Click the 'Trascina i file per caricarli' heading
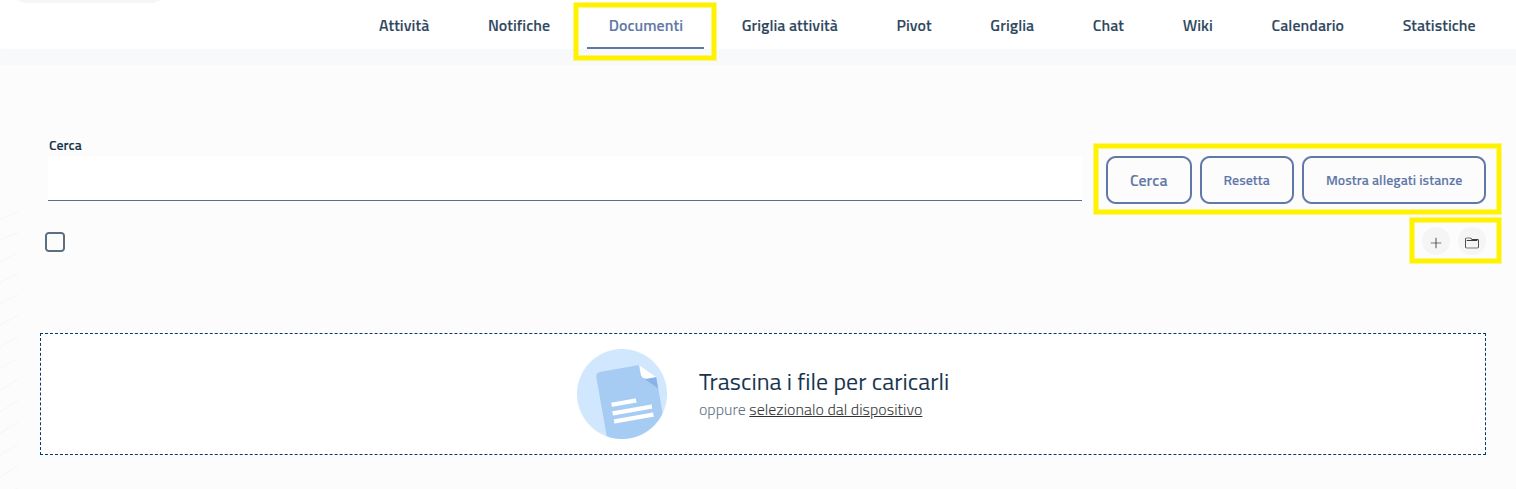 [x=823, y=382]
